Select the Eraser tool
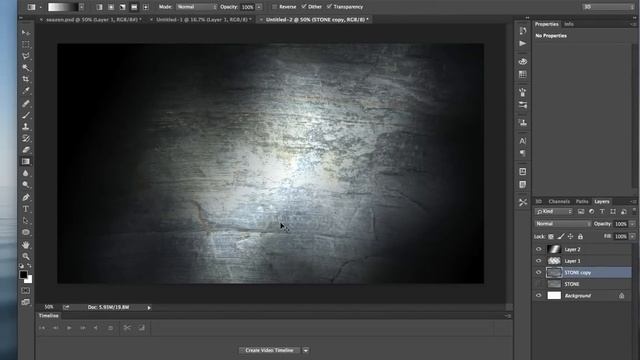This screenshot has height=360, width=640. [26, 150]
